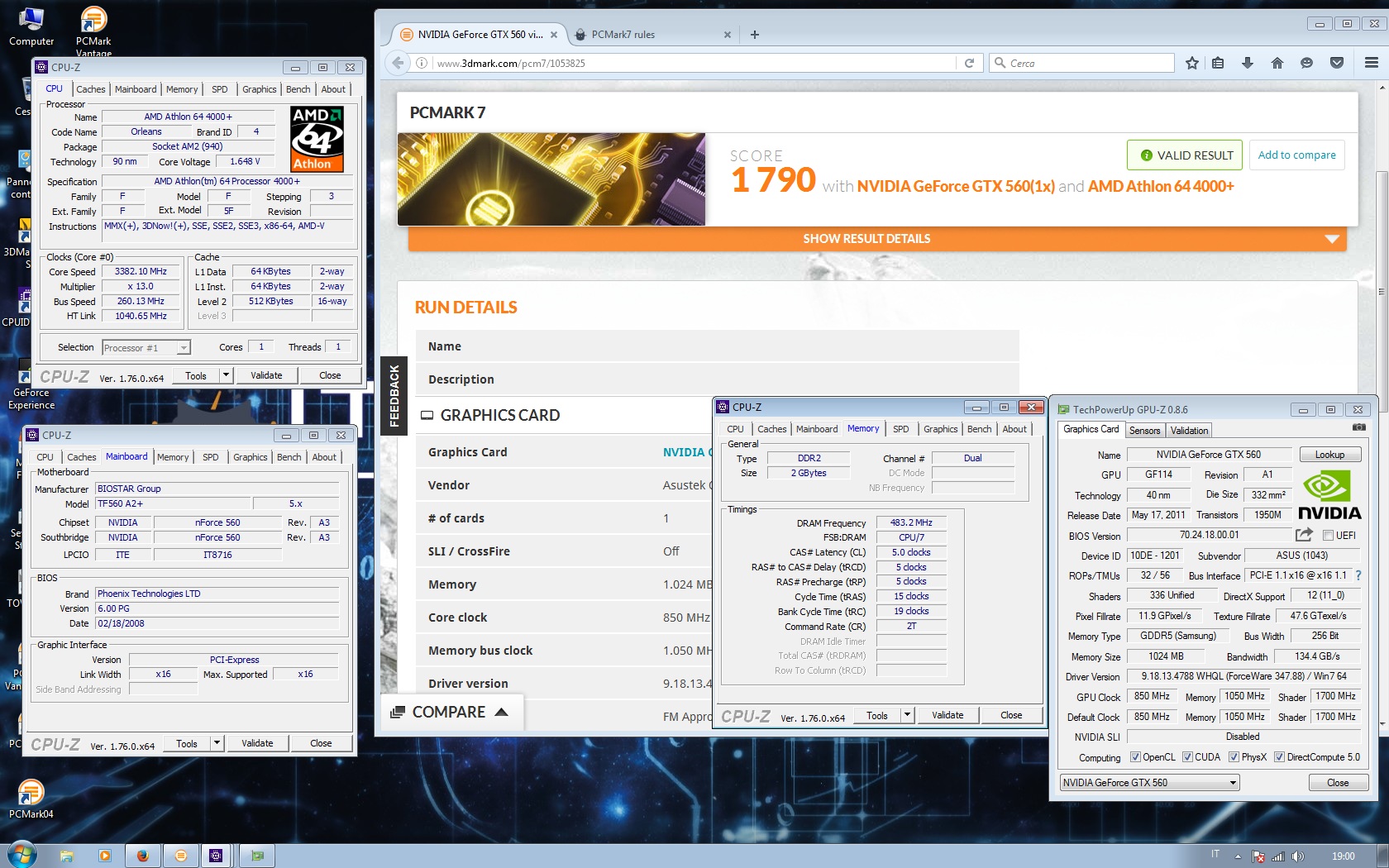Toggle CUDA checkbox in GPU-Z
1389x868 pixels.
[1187, 757]
